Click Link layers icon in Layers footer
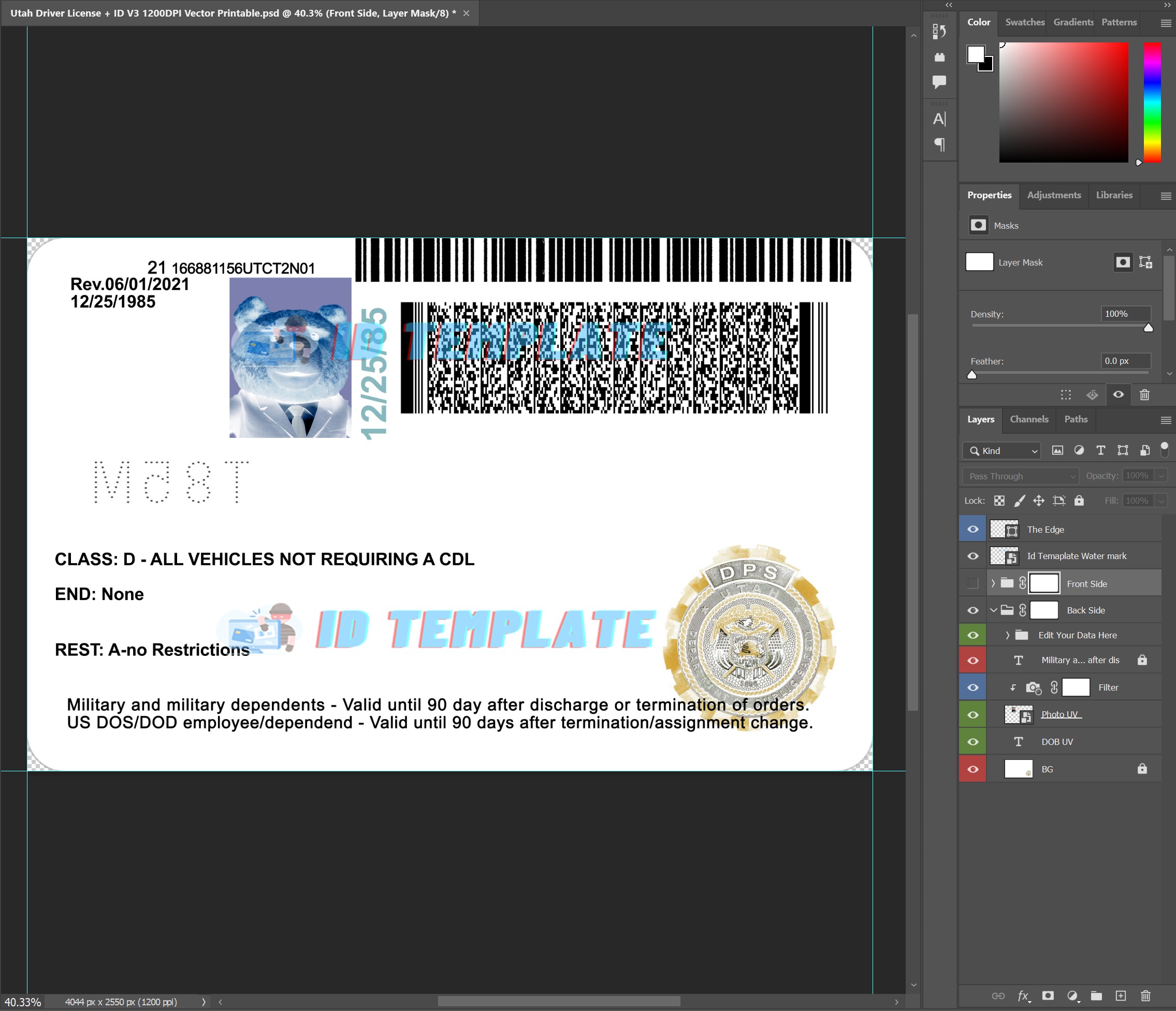This screenshot has width=1176, height=1011. click(x=998, y=995)
